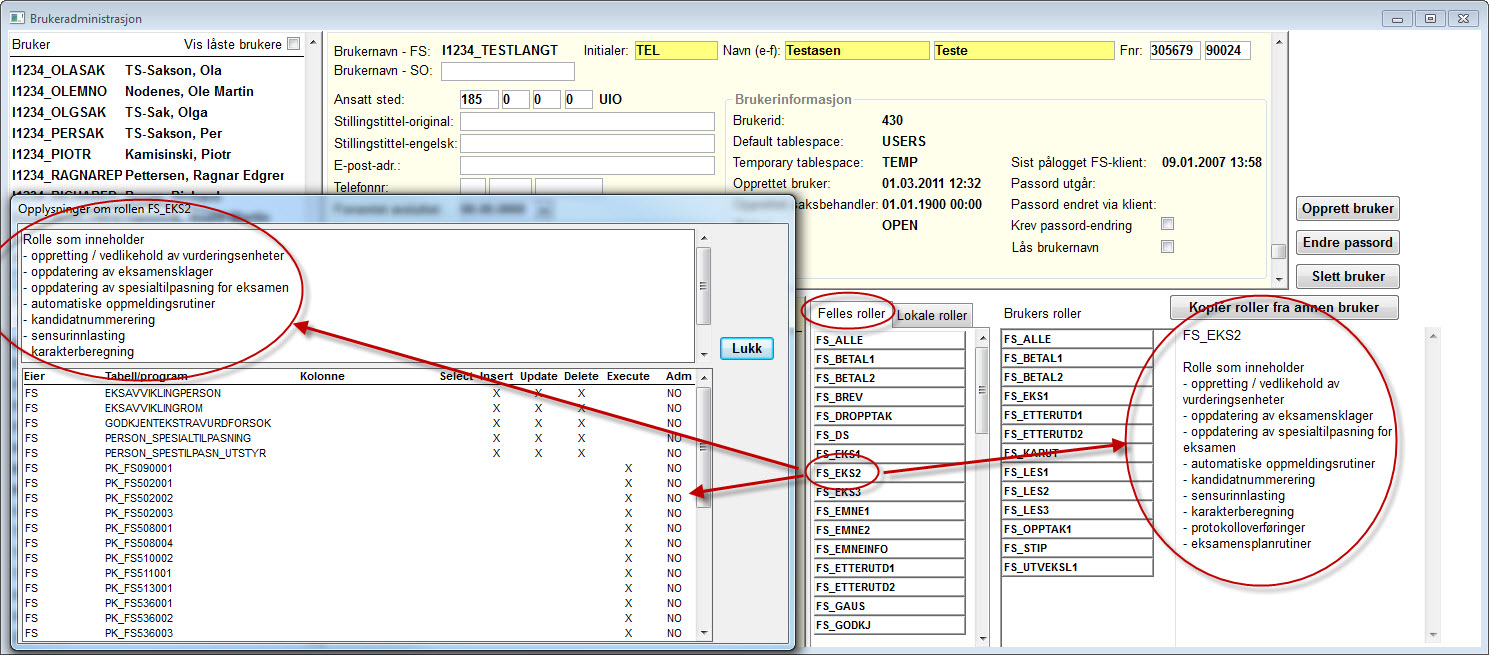The height and width of the screenshot is (655, 1489).
Task: Select the FS_EMNEINFO role
Action: coord(889,549)
